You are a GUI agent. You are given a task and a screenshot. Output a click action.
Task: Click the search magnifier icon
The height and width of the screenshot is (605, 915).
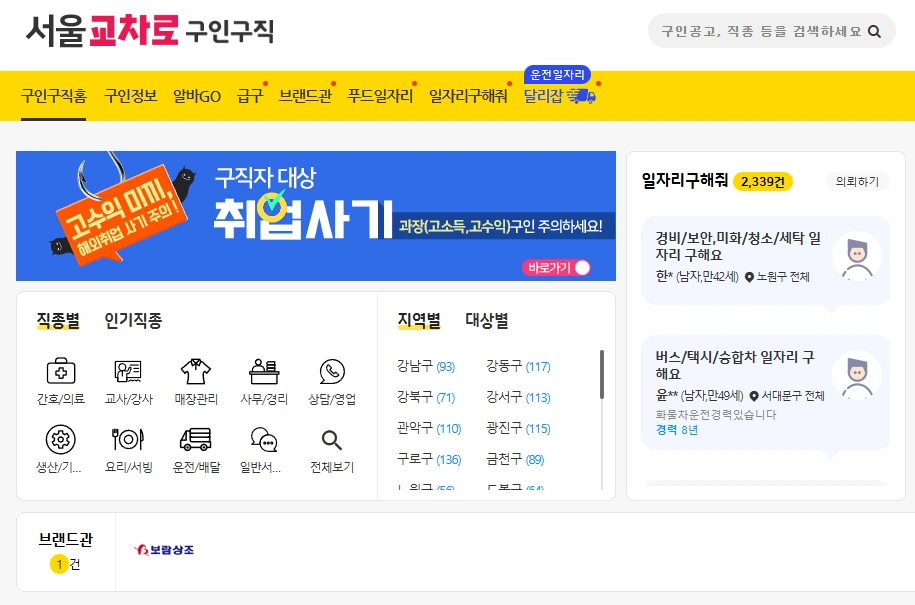(874, 32)
